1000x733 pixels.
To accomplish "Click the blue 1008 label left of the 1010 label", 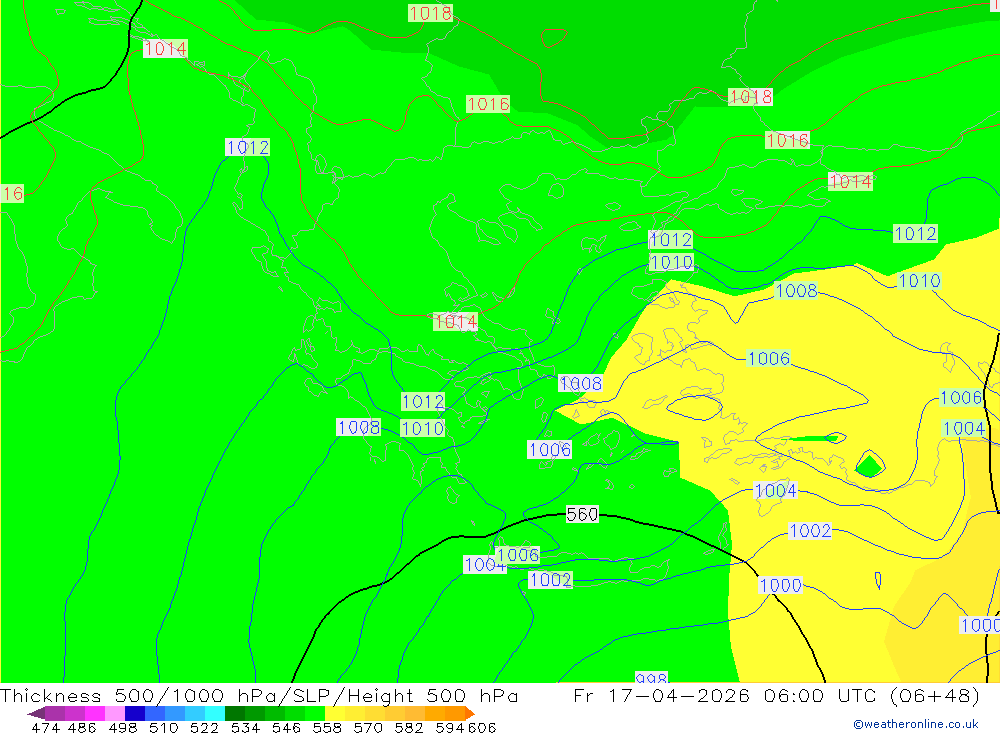I will pos(358,427).
